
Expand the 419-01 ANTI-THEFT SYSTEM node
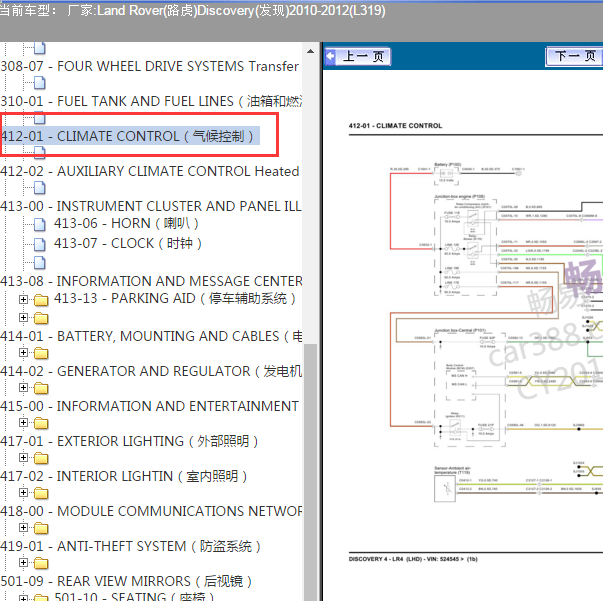pyautogui.click(x=23, y=528)
